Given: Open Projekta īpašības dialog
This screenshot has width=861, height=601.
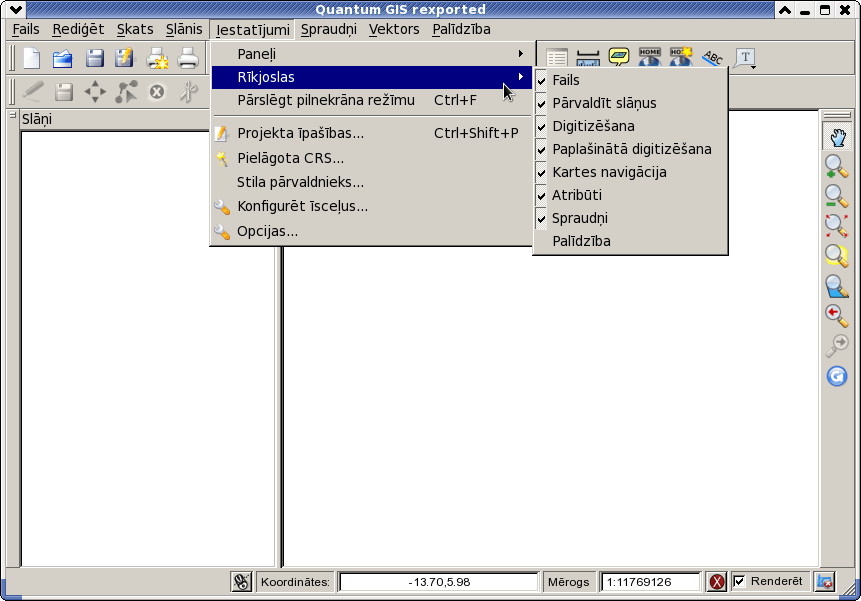Looking at the screenshot, I should pos(372,133).
